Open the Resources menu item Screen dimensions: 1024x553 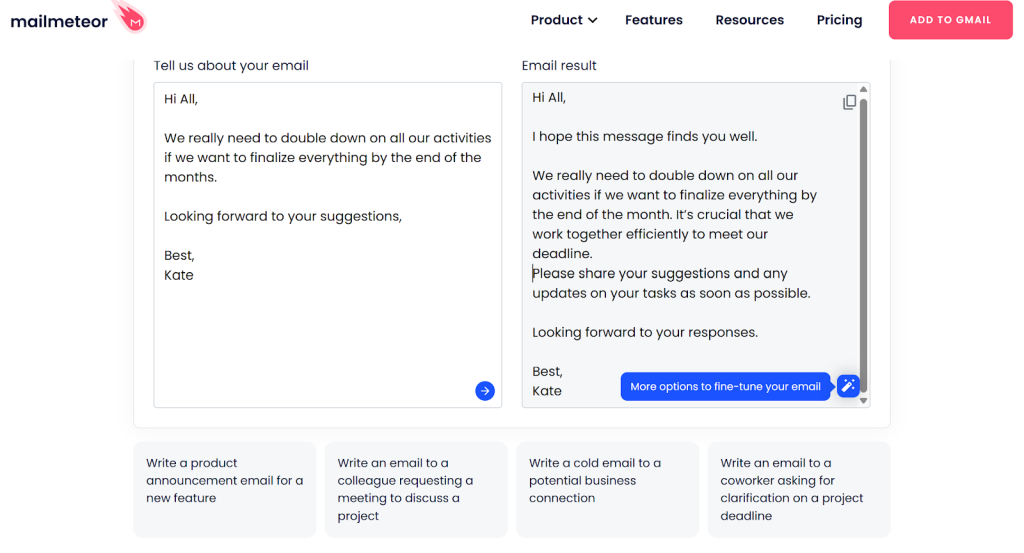[749, 20]
